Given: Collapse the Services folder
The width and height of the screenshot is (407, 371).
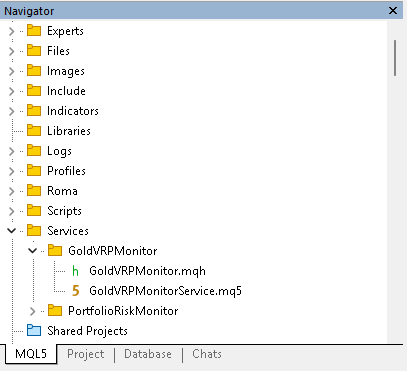Looking at the screenshot, I should coord(12,231).
